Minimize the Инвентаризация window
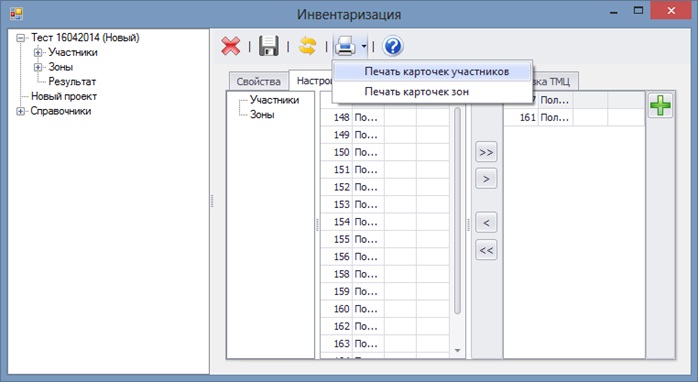Image resolution: width=698 pixels, height=382 pixels. (x=614, y=12)
